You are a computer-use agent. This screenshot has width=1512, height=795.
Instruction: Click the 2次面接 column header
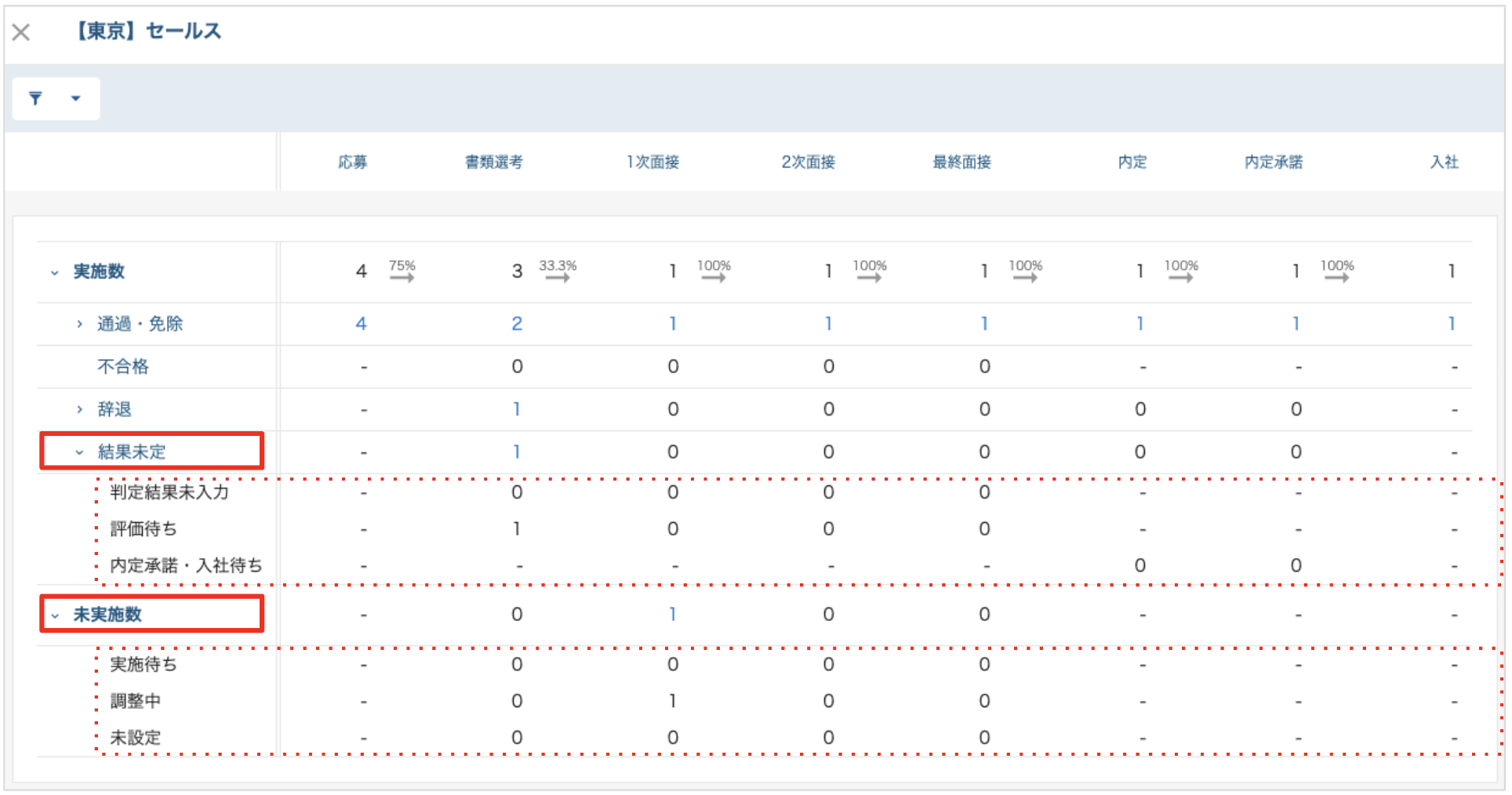click(809, 162)
